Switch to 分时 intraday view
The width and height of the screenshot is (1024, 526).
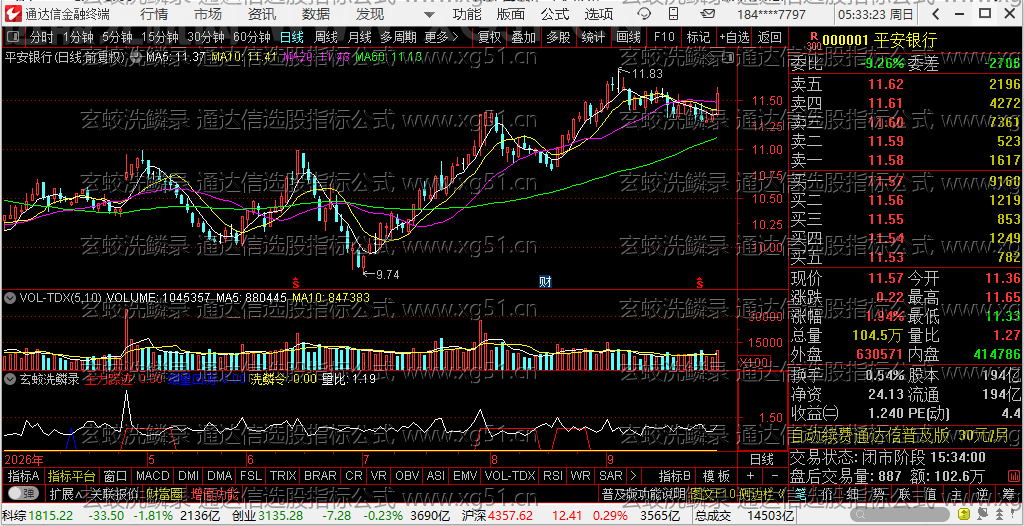pos(42,37)
